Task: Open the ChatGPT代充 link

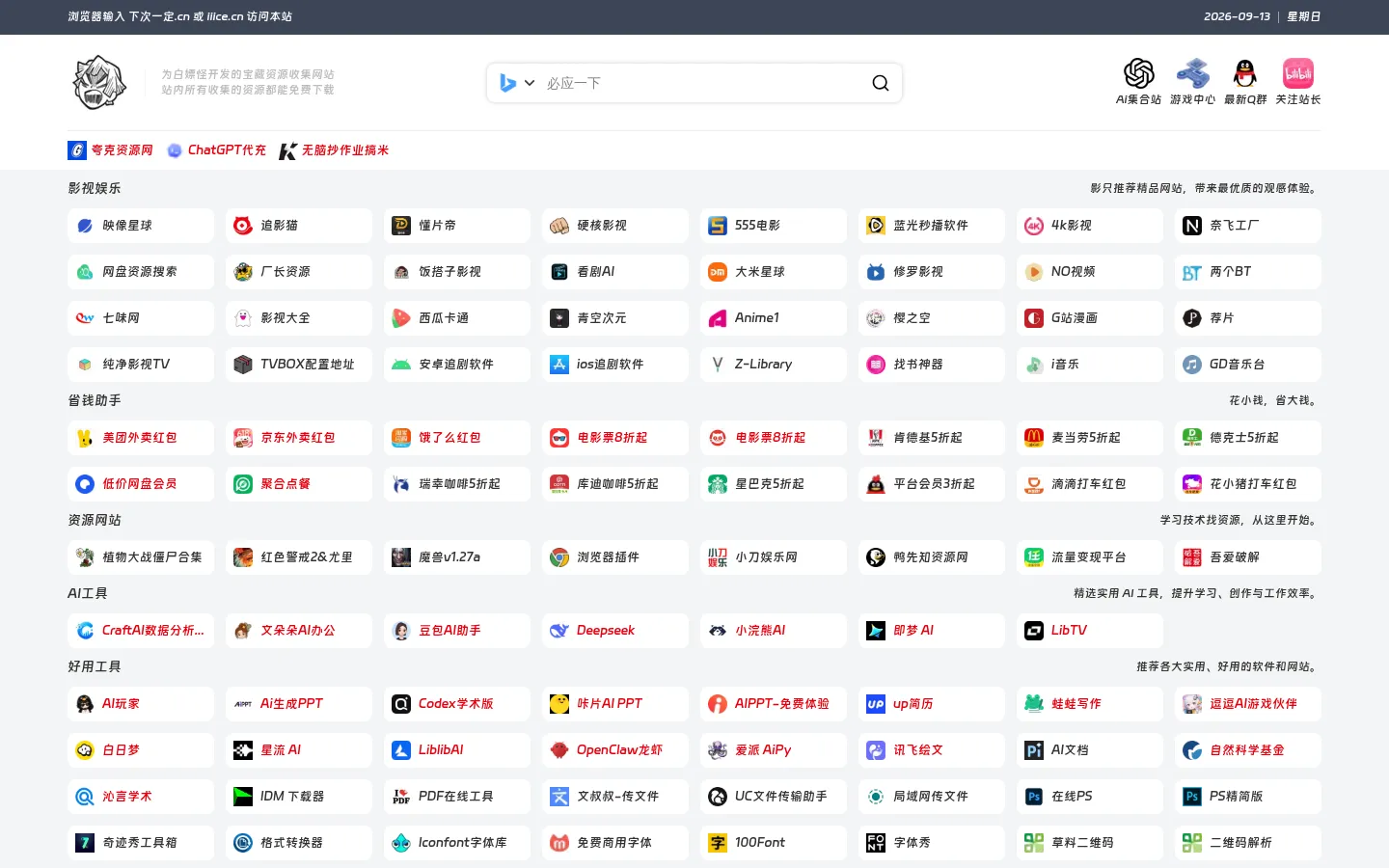Action: pos(217,150)
